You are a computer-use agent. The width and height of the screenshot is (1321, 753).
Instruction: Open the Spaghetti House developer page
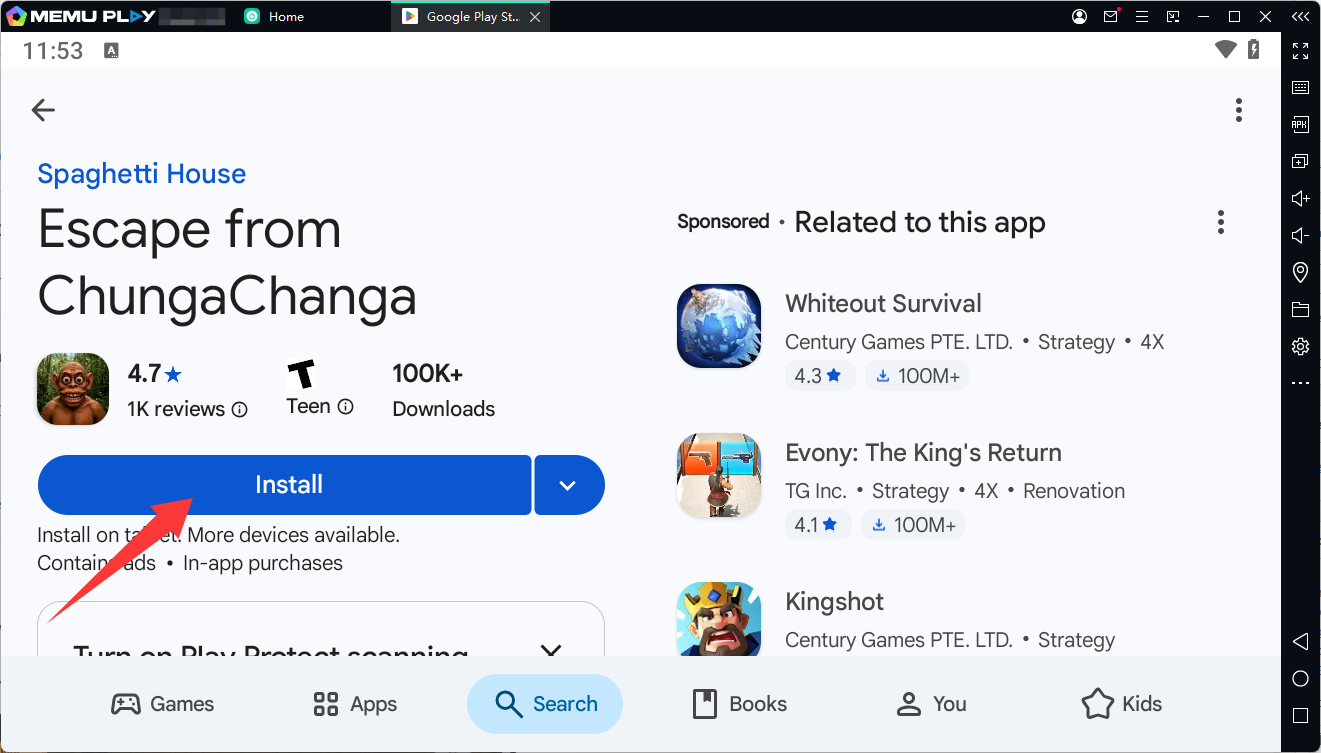(x=141, y=174)
